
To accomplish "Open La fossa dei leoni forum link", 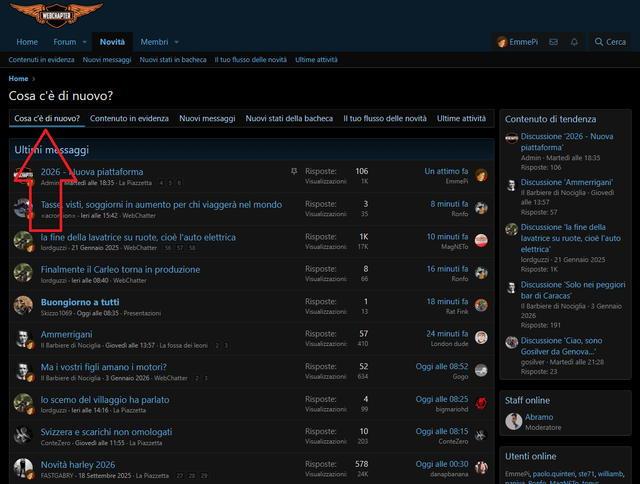I will (184, 345).
